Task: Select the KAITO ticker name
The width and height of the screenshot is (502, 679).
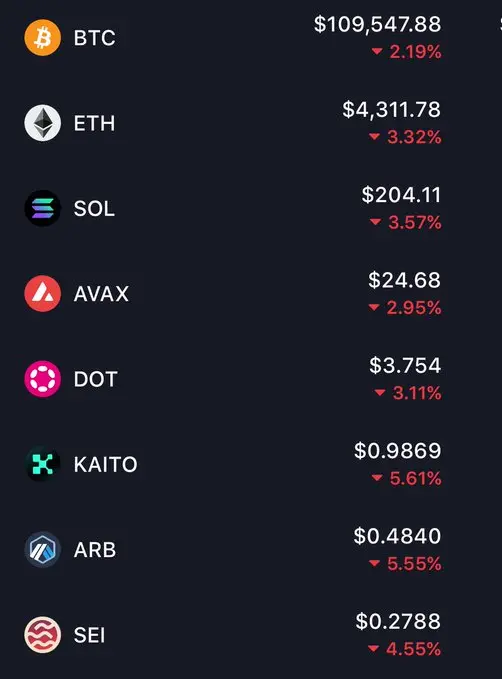Action: pos(105,465)
